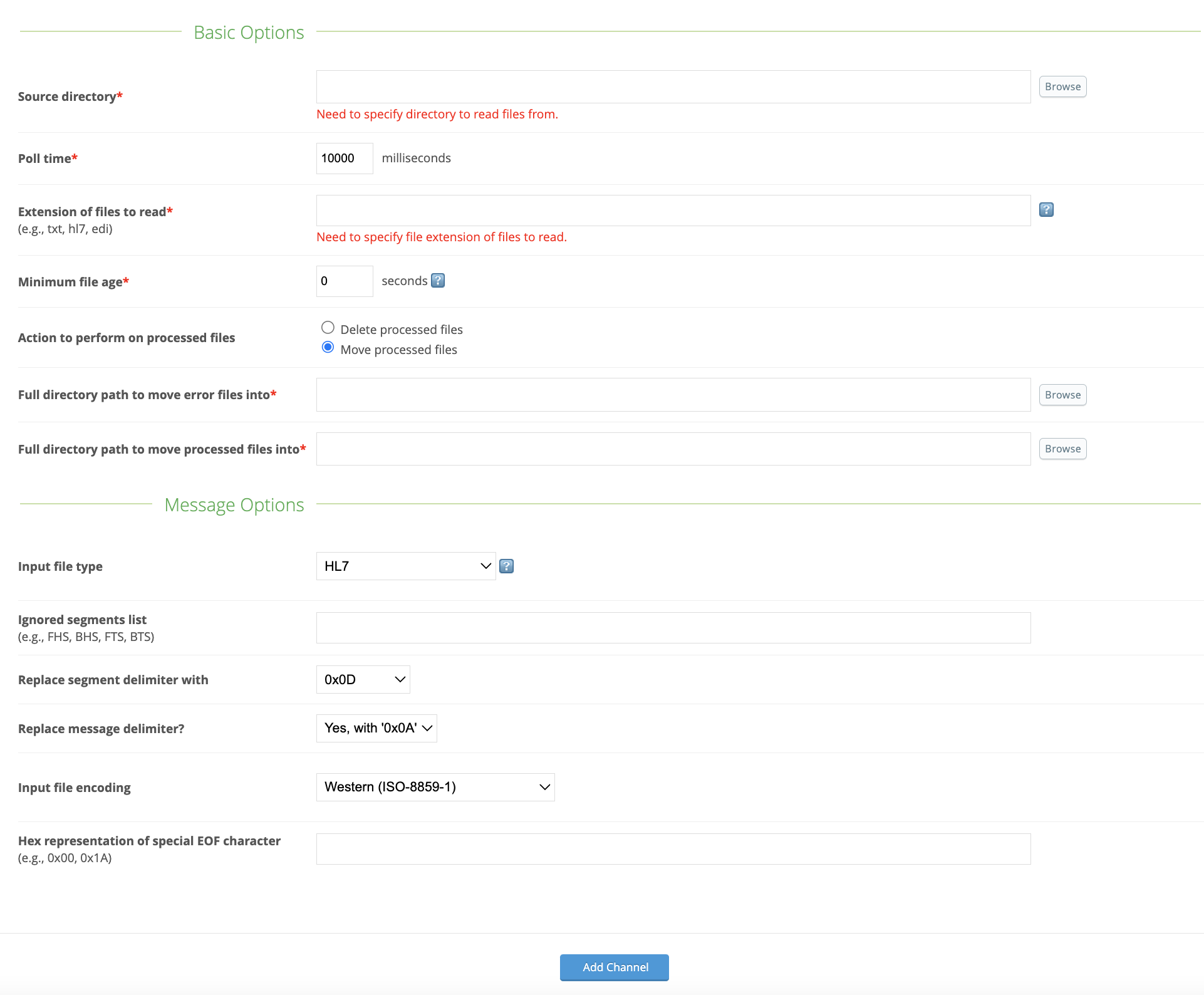This screenshot has width=1204, height=995.
Task: Click the special EOF character hex field
Action: (x=673, y=849)
